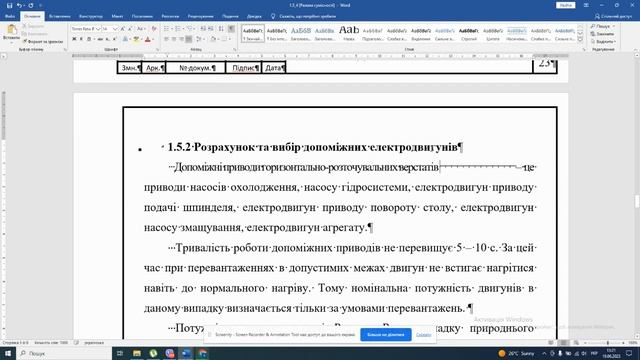The image size is (640, 360).
Task: Align text to the left
Action: (166, 39)
